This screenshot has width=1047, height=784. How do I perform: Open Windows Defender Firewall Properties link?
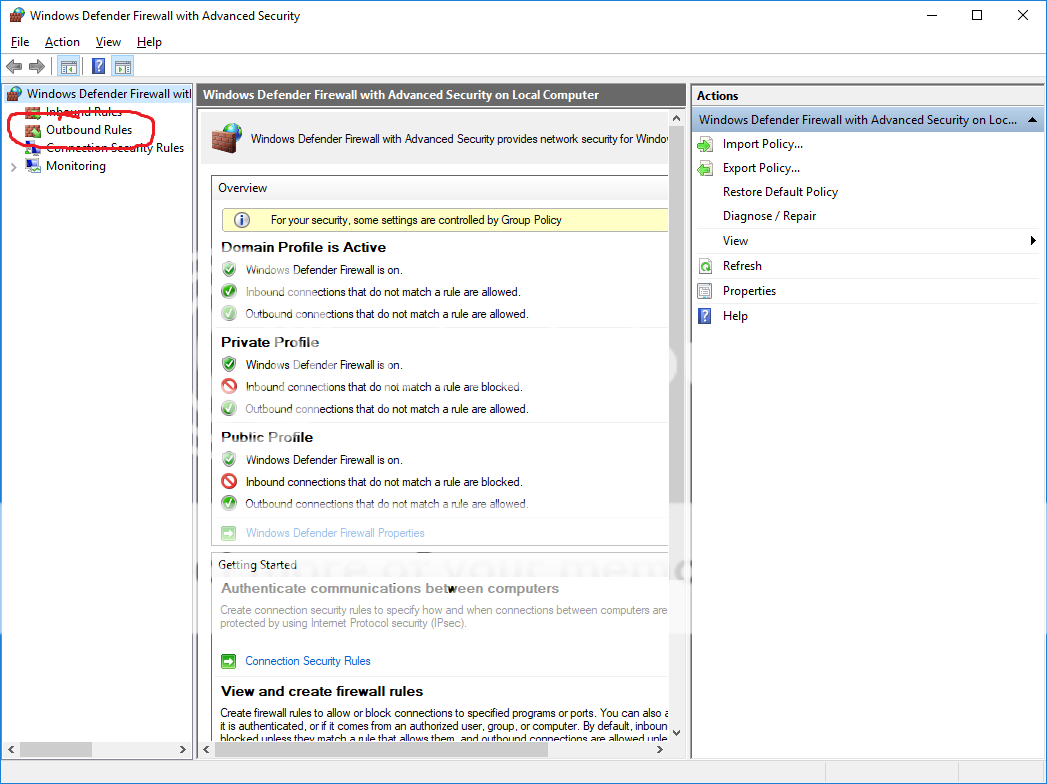click(x=335, y=533)
